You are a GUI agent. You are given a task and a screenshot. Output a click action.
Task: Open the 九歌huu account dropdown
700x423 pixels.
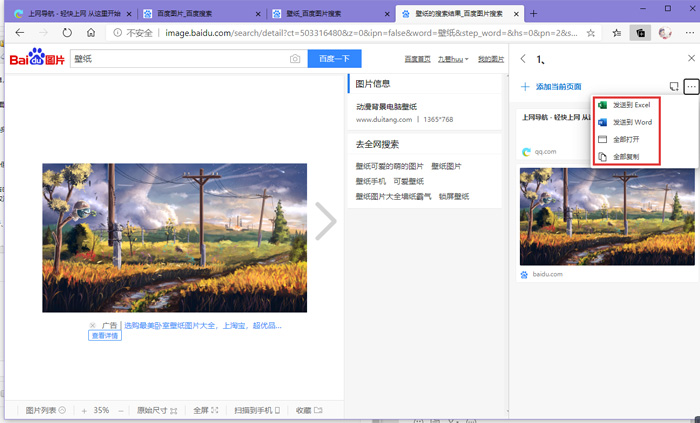(x=453, y=59)
